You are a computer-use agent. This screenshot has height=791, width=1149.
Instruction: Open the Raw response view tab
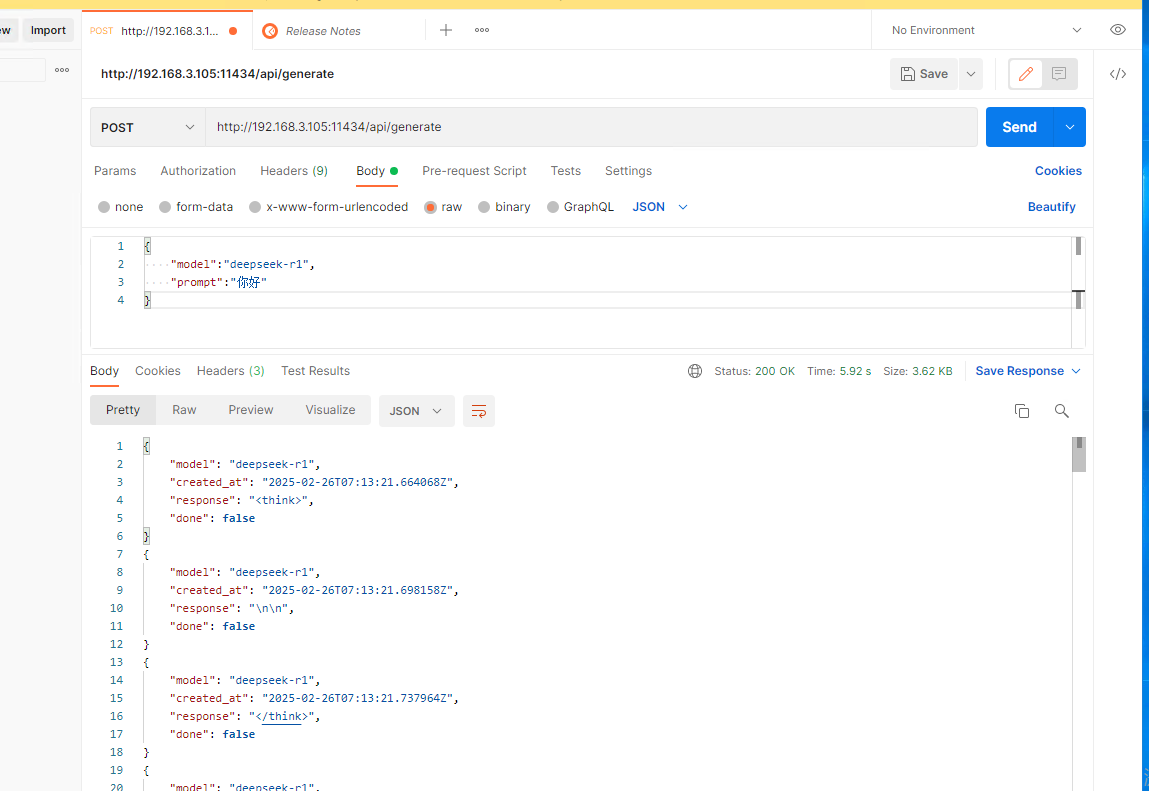point(184,410)
